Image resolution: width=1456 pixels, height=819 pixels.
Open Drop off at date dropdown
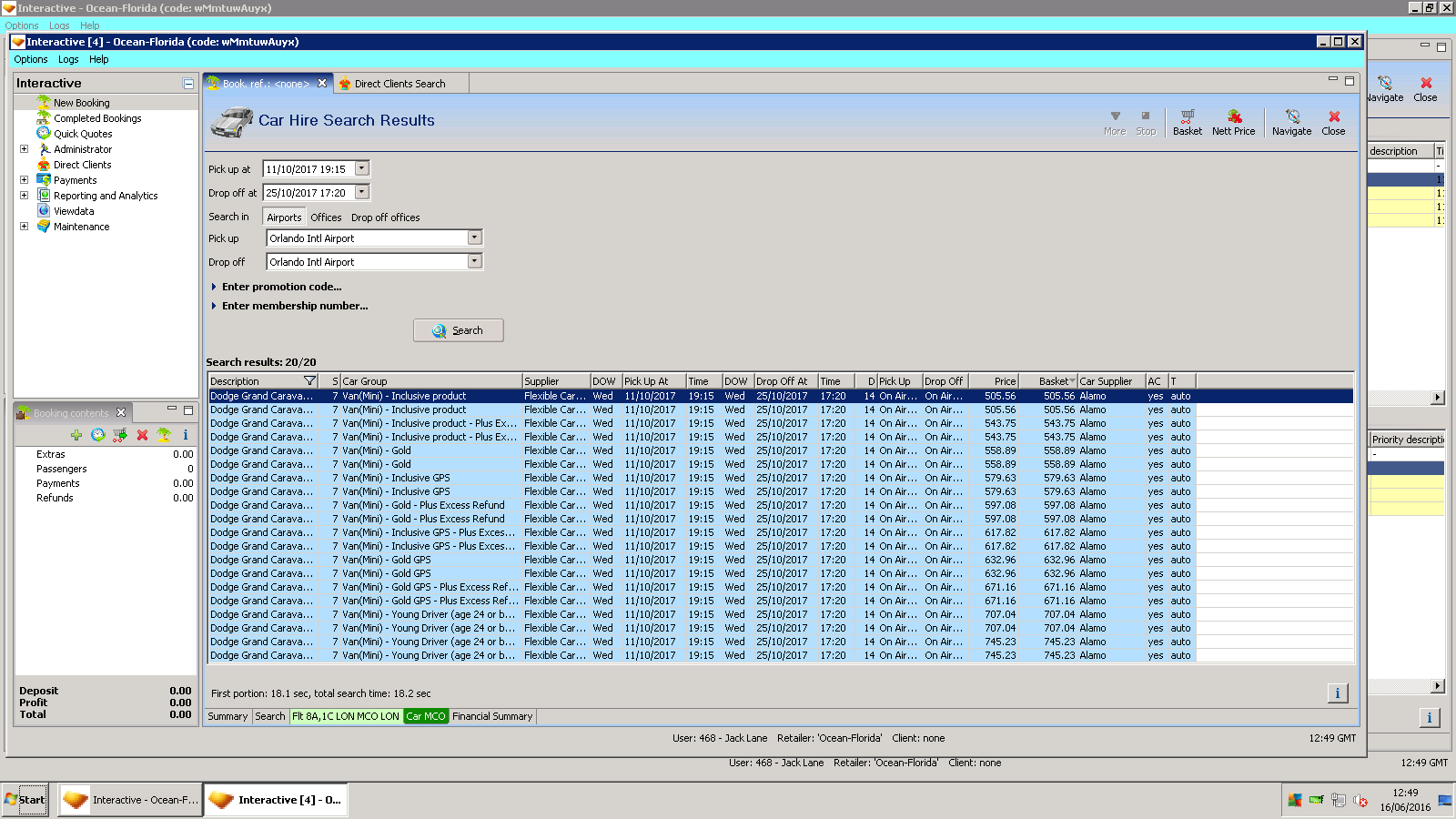click(362, 192)
